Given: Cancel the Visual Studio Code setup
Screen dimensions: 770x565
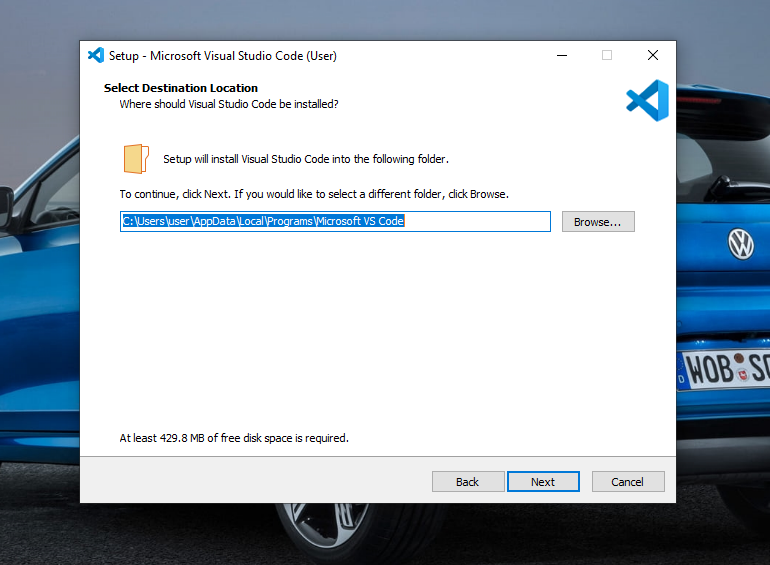Looking at the screenshot, I should (628, 482).
